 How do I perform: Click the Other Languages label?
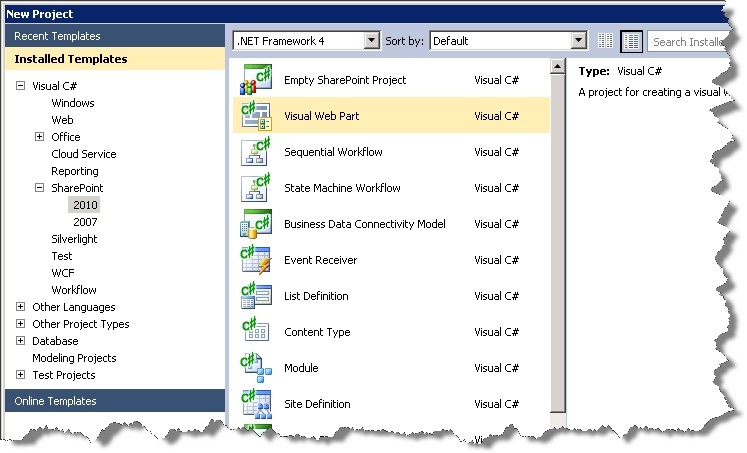pyautogui.click(x=74, y=307)
